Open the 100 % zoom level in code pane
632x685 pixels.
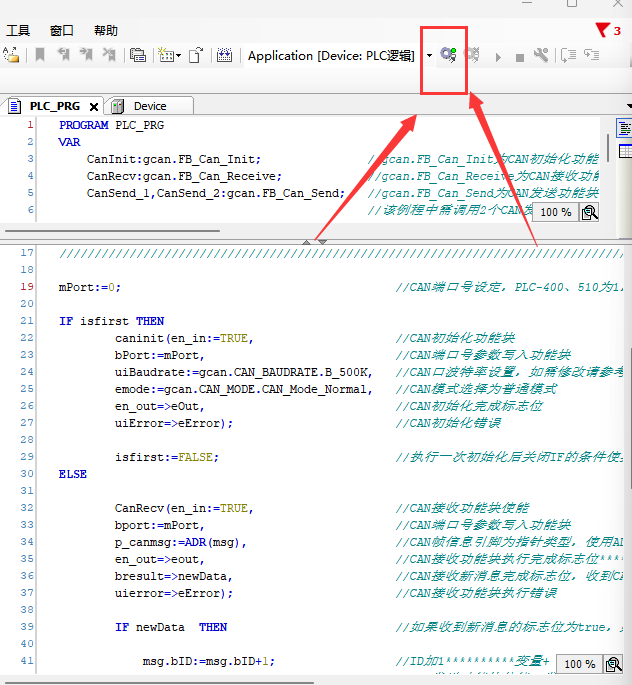(579, 664)
